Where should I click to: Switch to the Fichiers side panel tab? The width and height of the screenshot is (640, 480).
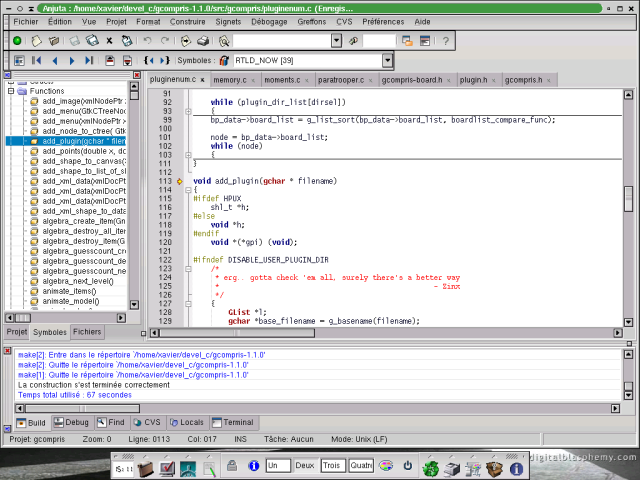[x=87, y=331]
